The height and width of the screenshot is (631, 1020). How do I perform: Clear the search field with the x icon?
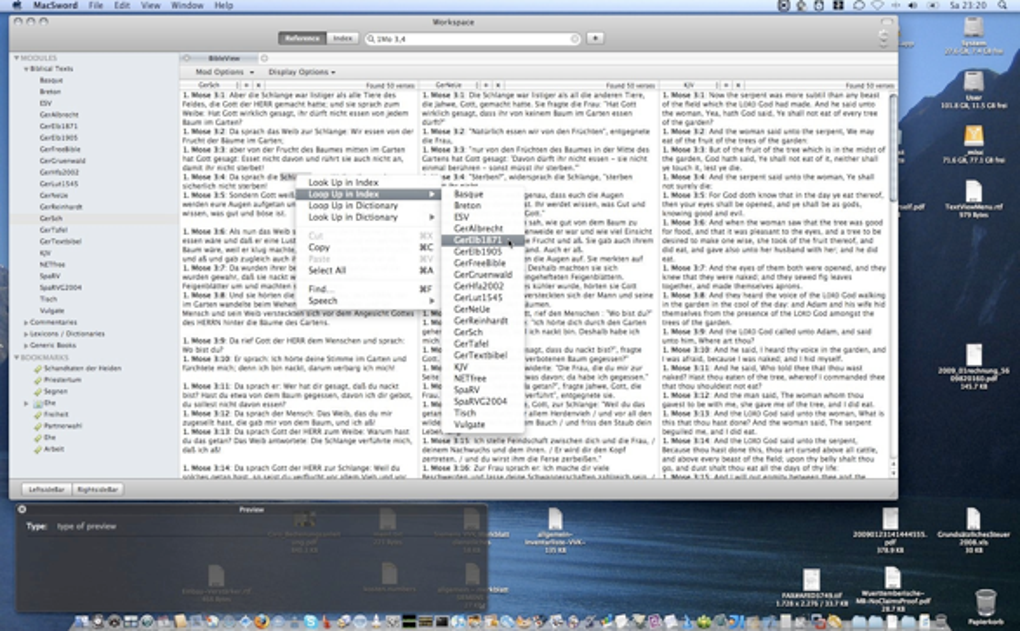coord(574,39)
